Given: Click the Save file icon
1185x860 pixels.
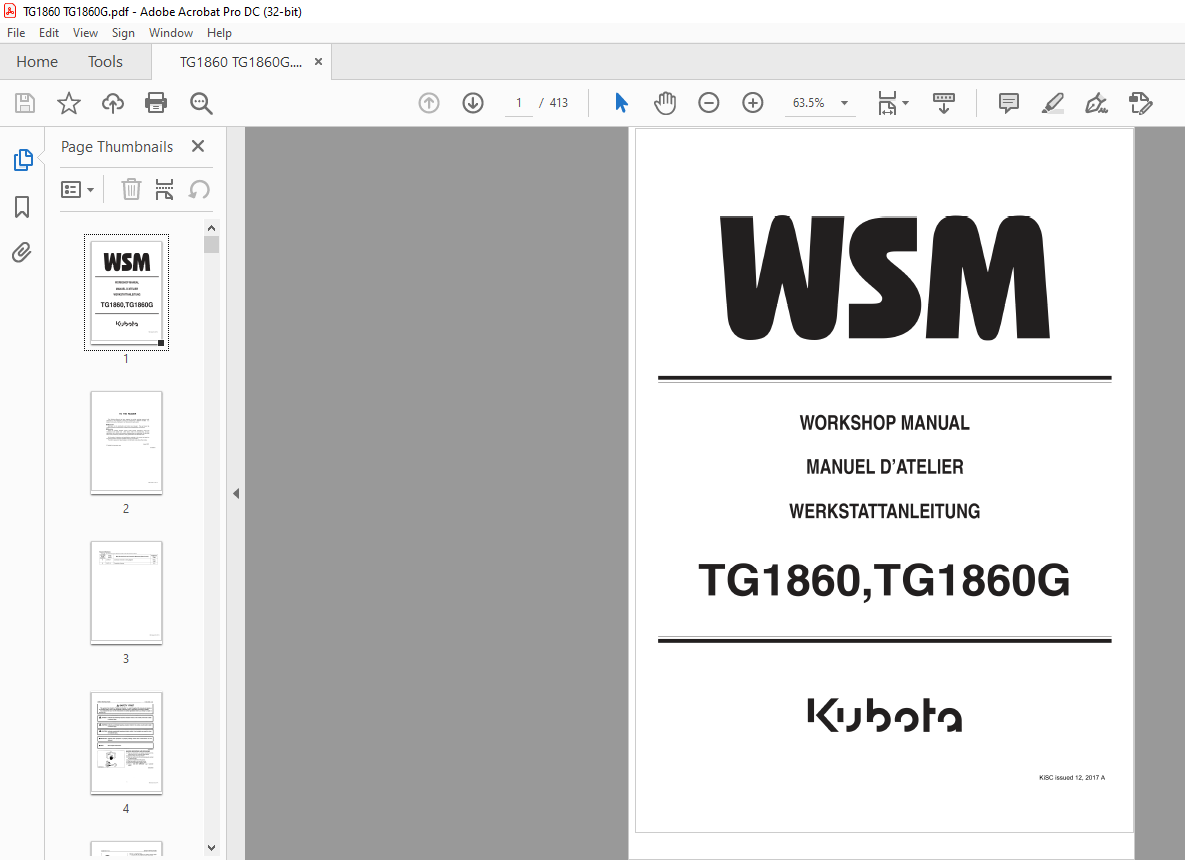Looking at the screenshot, I should [25, 103].
